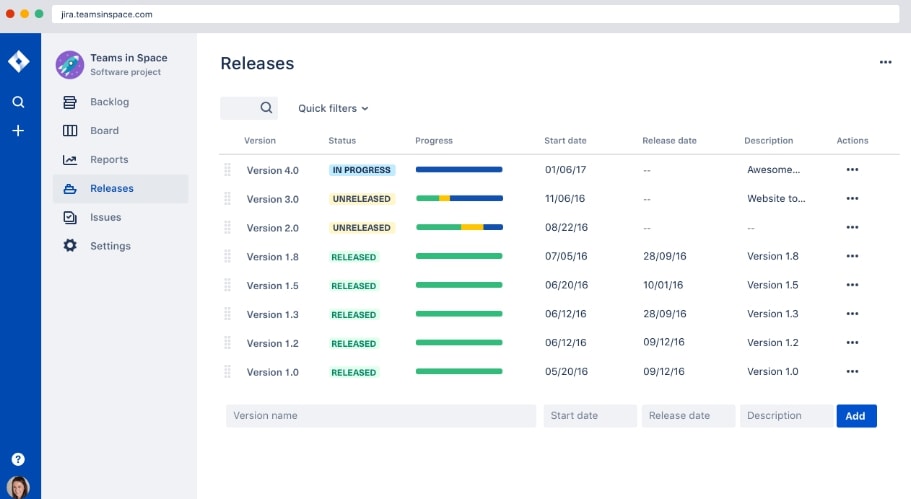Open the Version 4.0 release link
The height and width of the screenshot is (499, 911).
(272, 170)
